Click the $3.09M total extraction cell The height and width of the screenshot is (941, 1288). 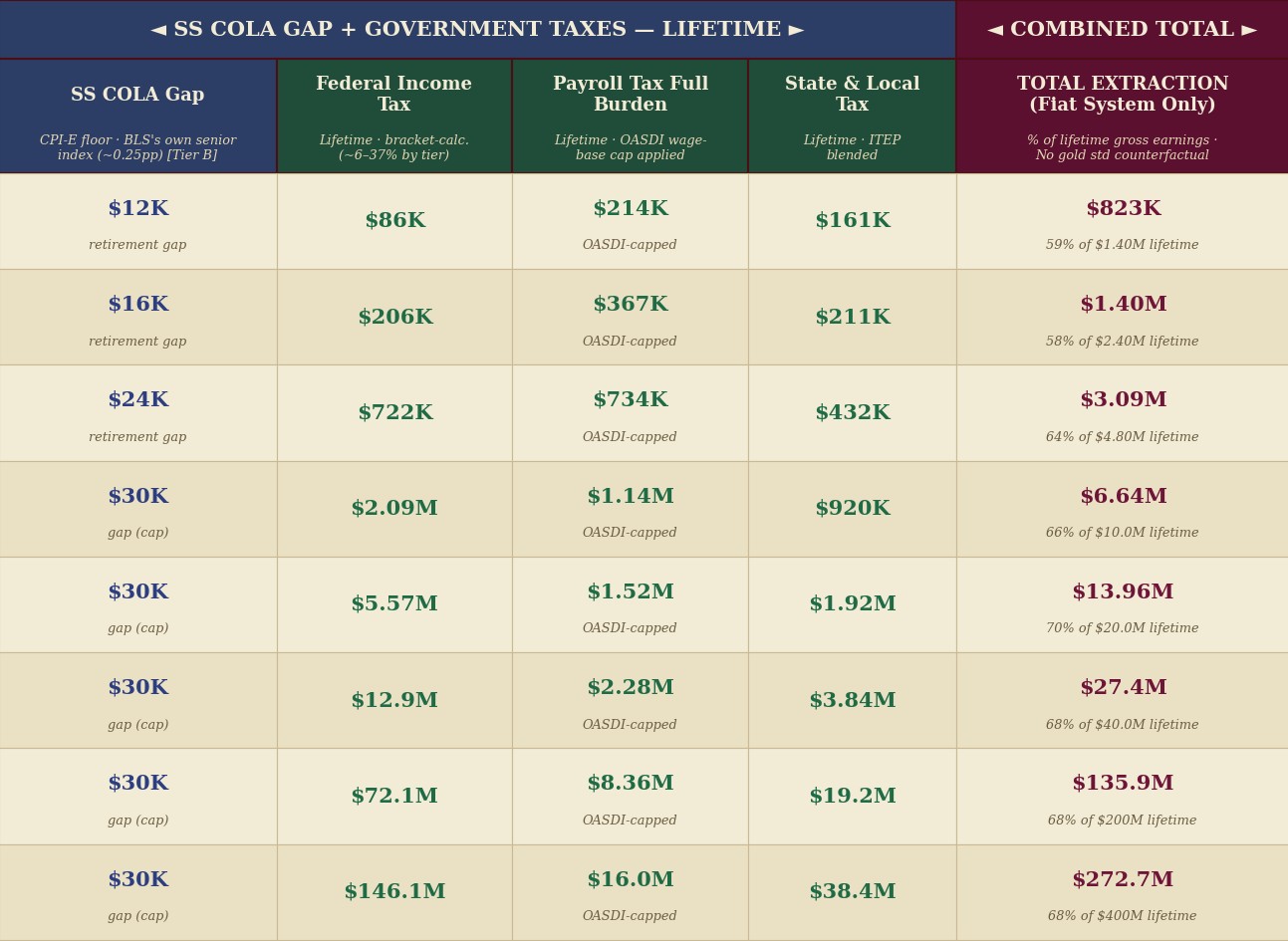[1123, 413]
